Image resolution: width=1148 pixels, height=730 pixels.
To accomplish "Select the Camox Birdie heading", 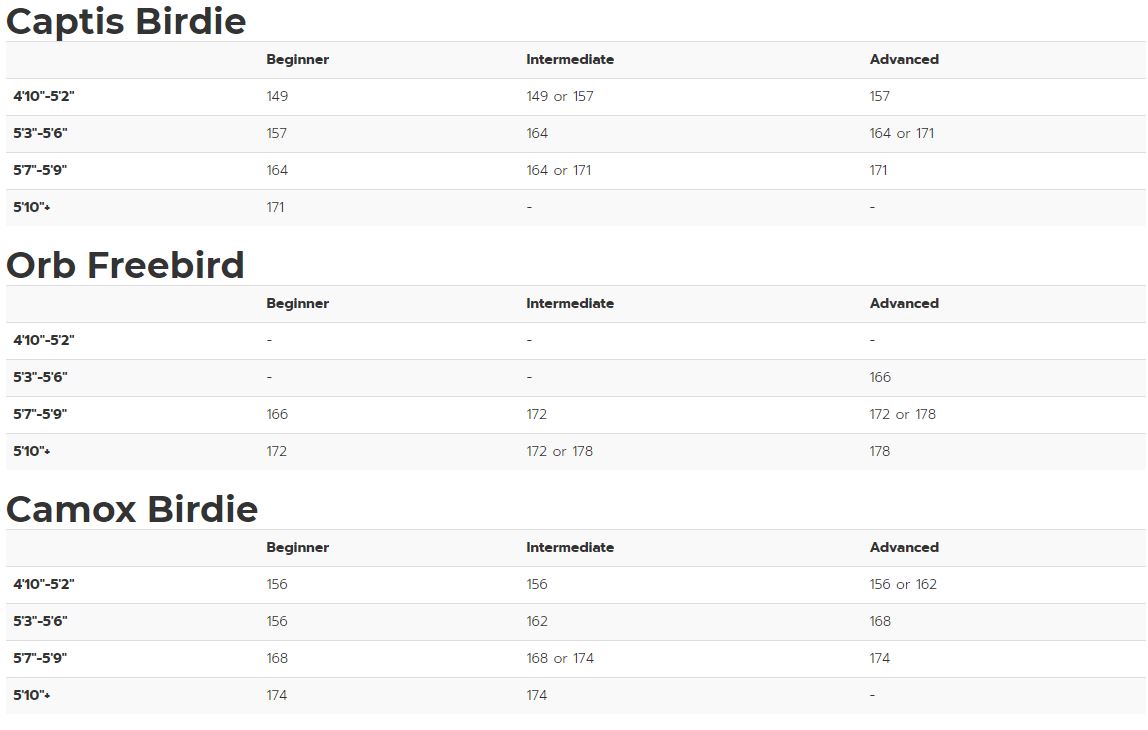I will click(x=132, y=509).
